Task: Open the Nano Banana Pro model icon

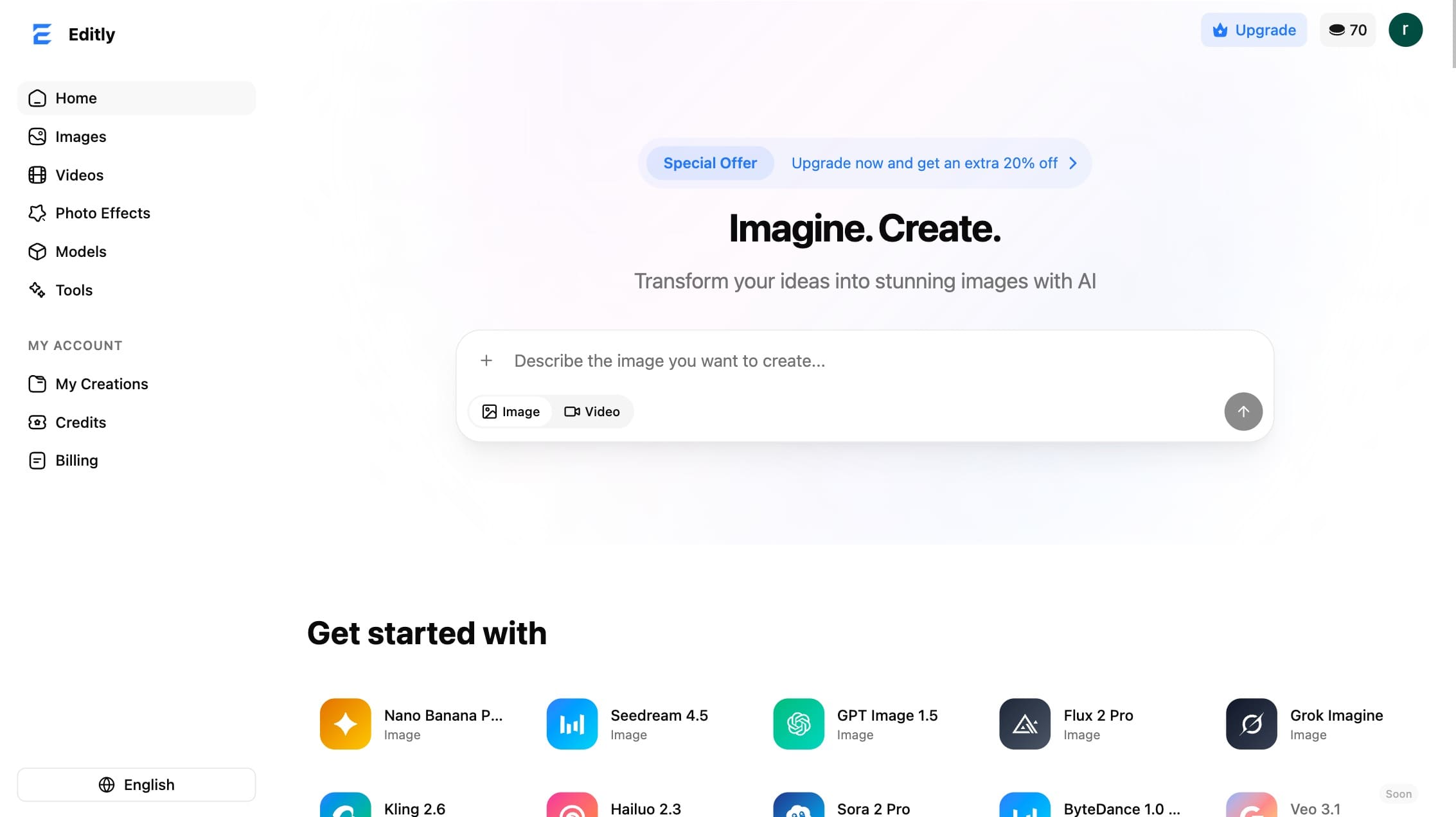Action: click(x=345, y=723)
